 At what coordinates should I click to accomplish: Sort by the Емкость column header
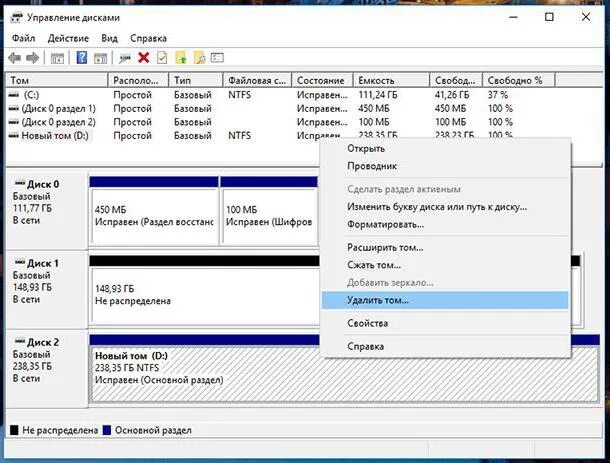point(391,81)
